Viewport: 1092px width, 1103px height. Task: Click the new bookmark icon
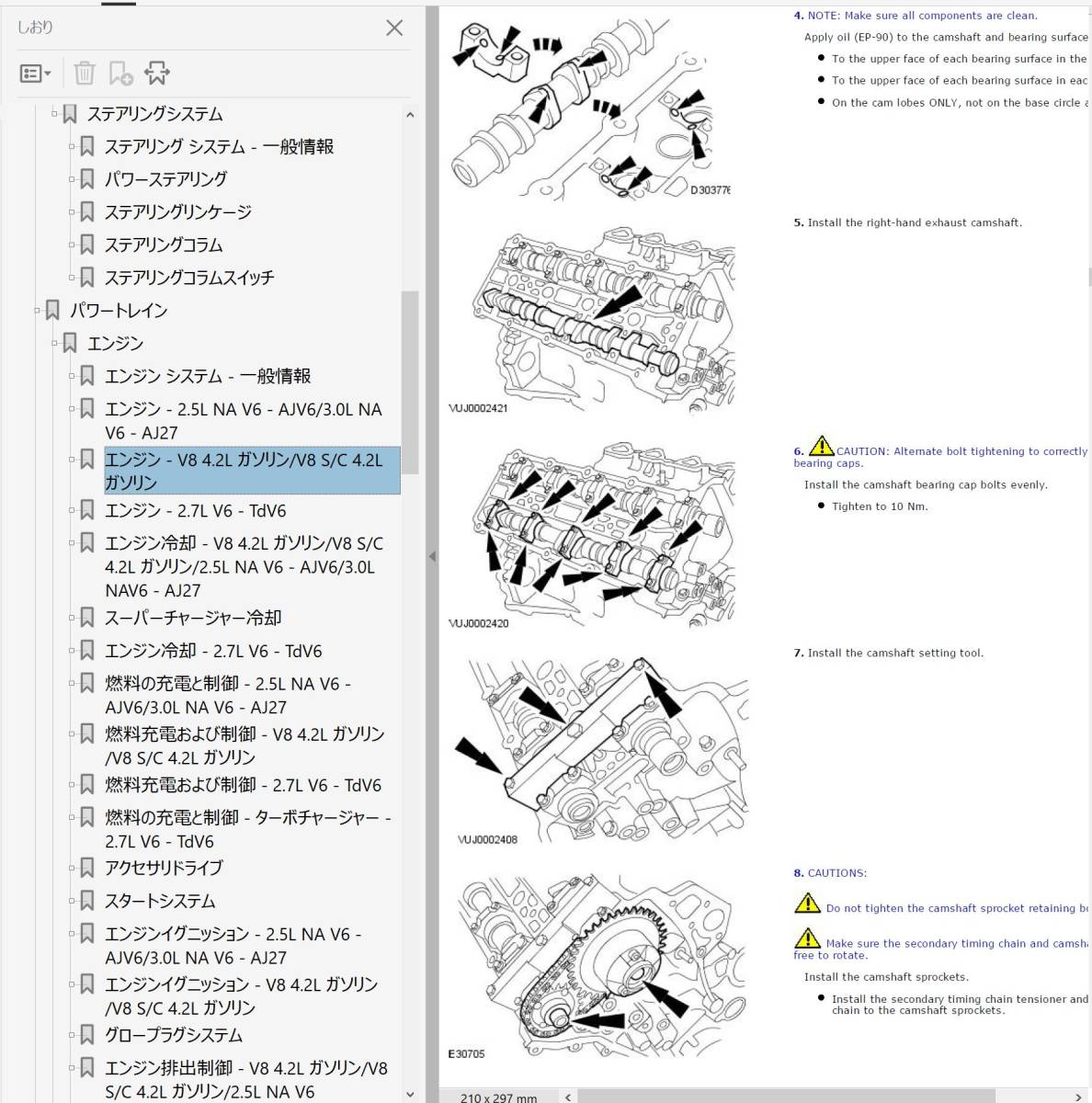point(120,73)
